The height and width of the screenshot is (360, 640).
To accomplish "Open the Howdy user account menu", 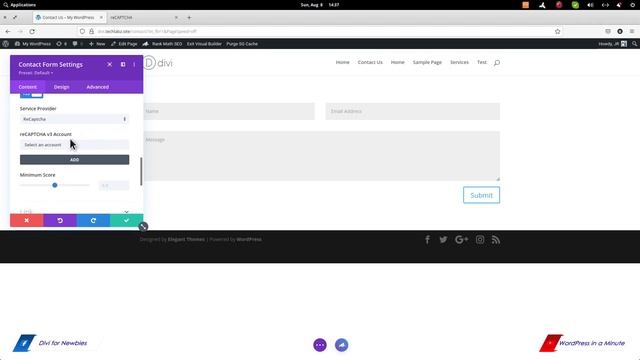I will pos(612,44).
